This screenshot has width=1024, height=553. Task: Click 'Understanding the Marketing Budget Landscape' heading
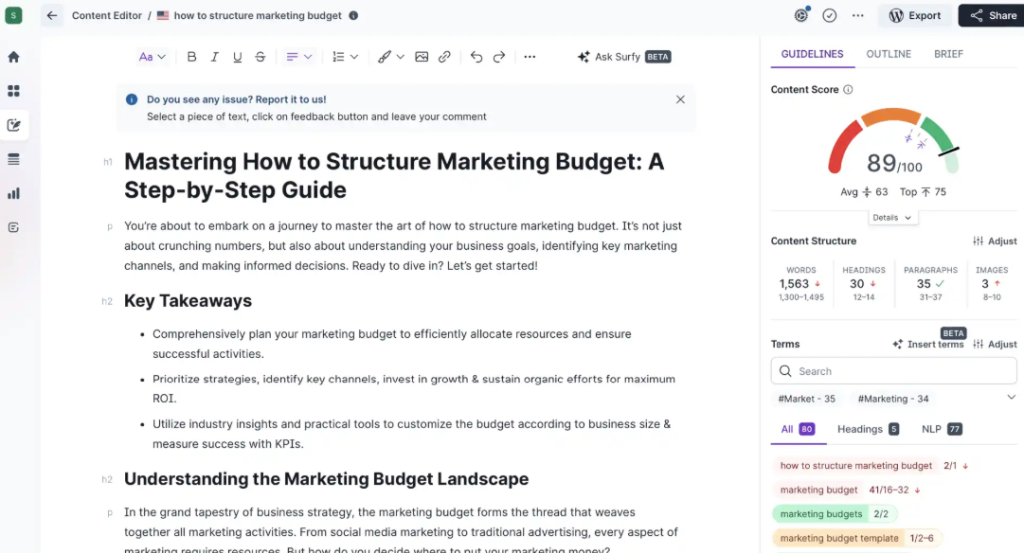[x=327, y=479]
